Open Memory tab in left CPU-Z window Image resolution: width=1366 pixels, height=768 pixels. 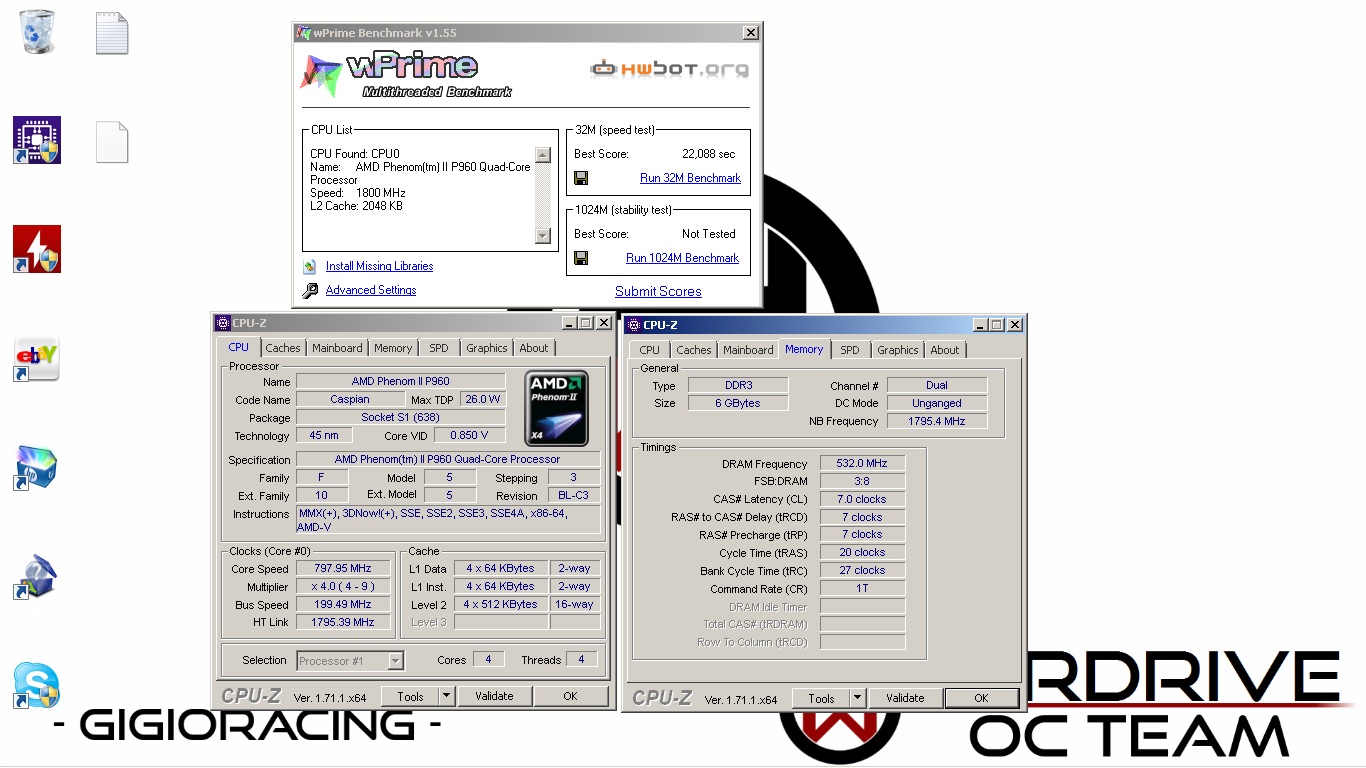[x=393, y=348]
